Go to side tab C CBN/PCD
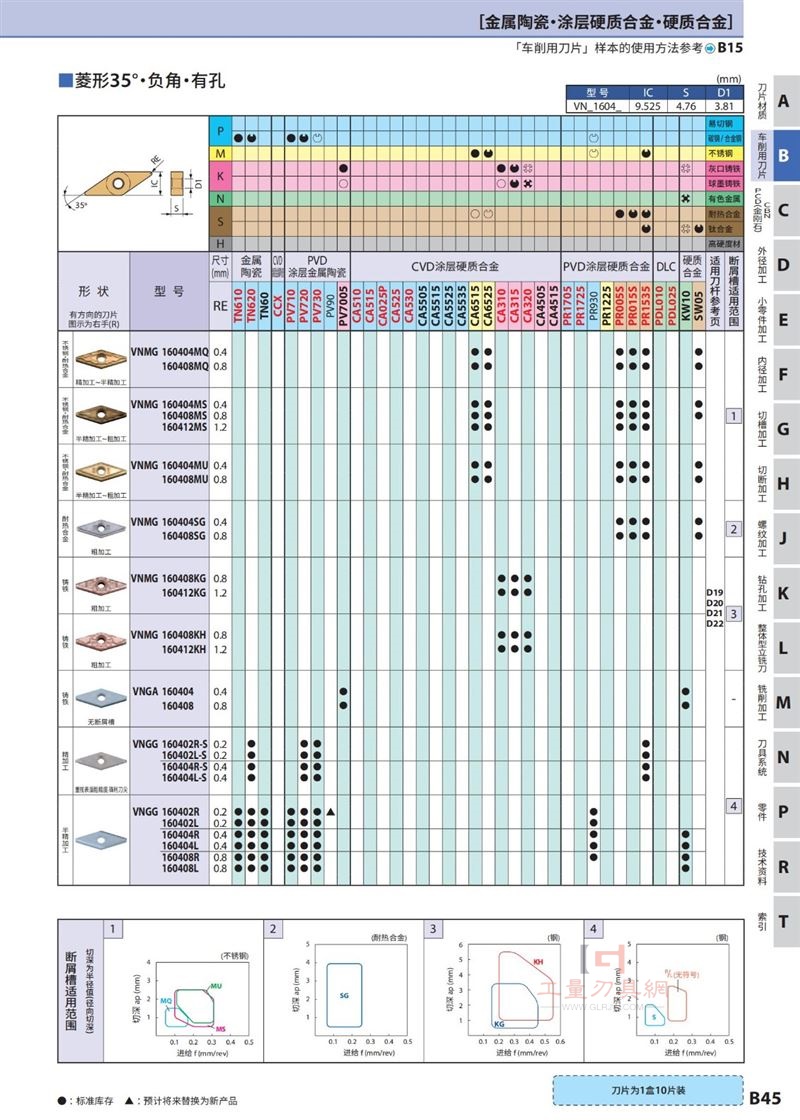800x1120 pixels. (x=775, y=210)
